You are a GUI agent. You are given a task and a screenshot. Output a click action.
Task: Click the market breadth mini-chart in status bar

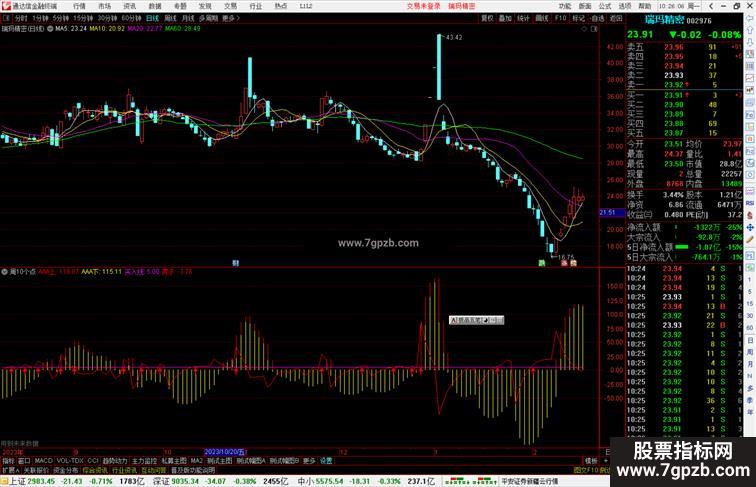click(471, 481)
